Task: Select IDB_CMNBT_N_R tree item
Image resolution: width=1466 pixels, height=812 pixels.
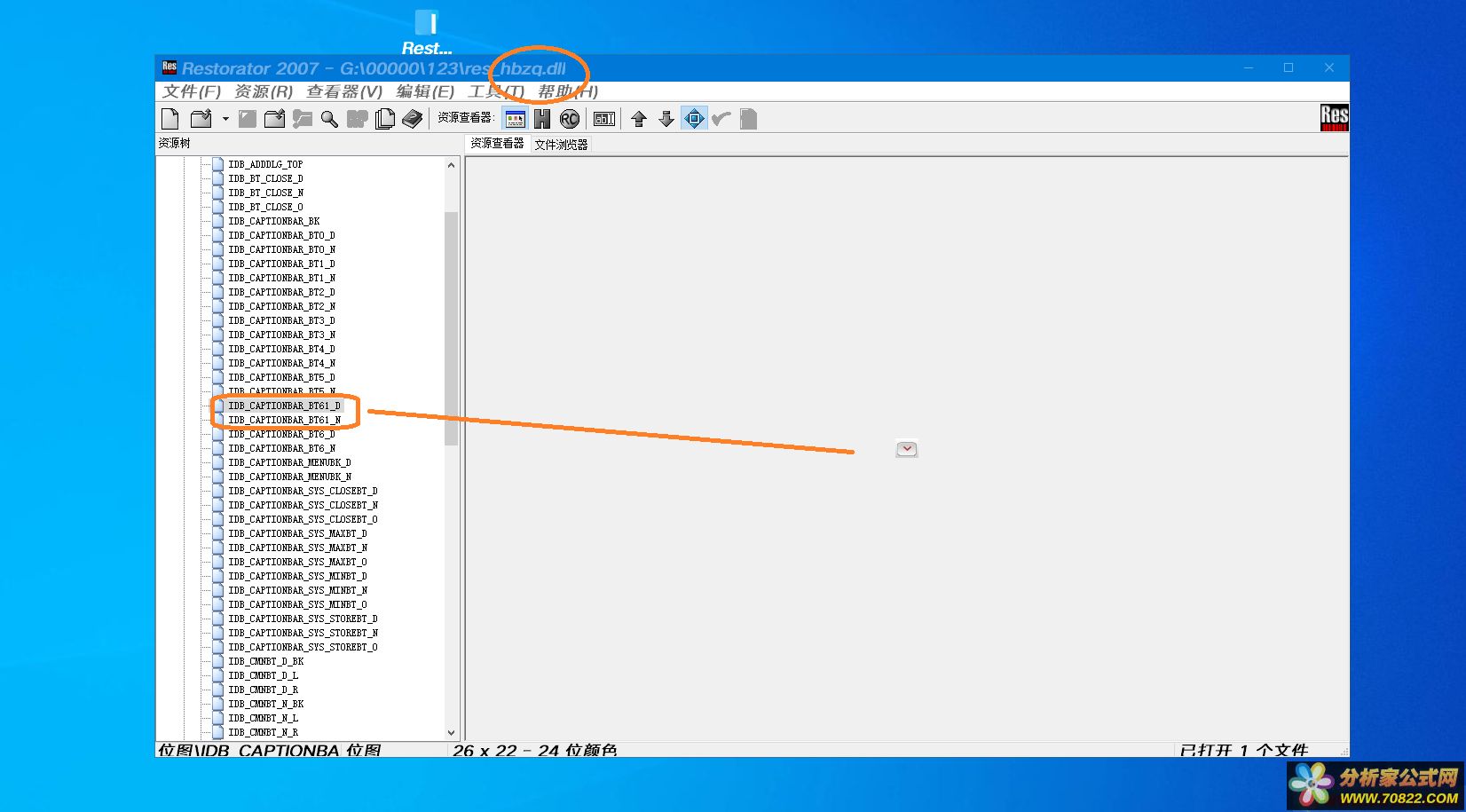Action: coord(263,732)
